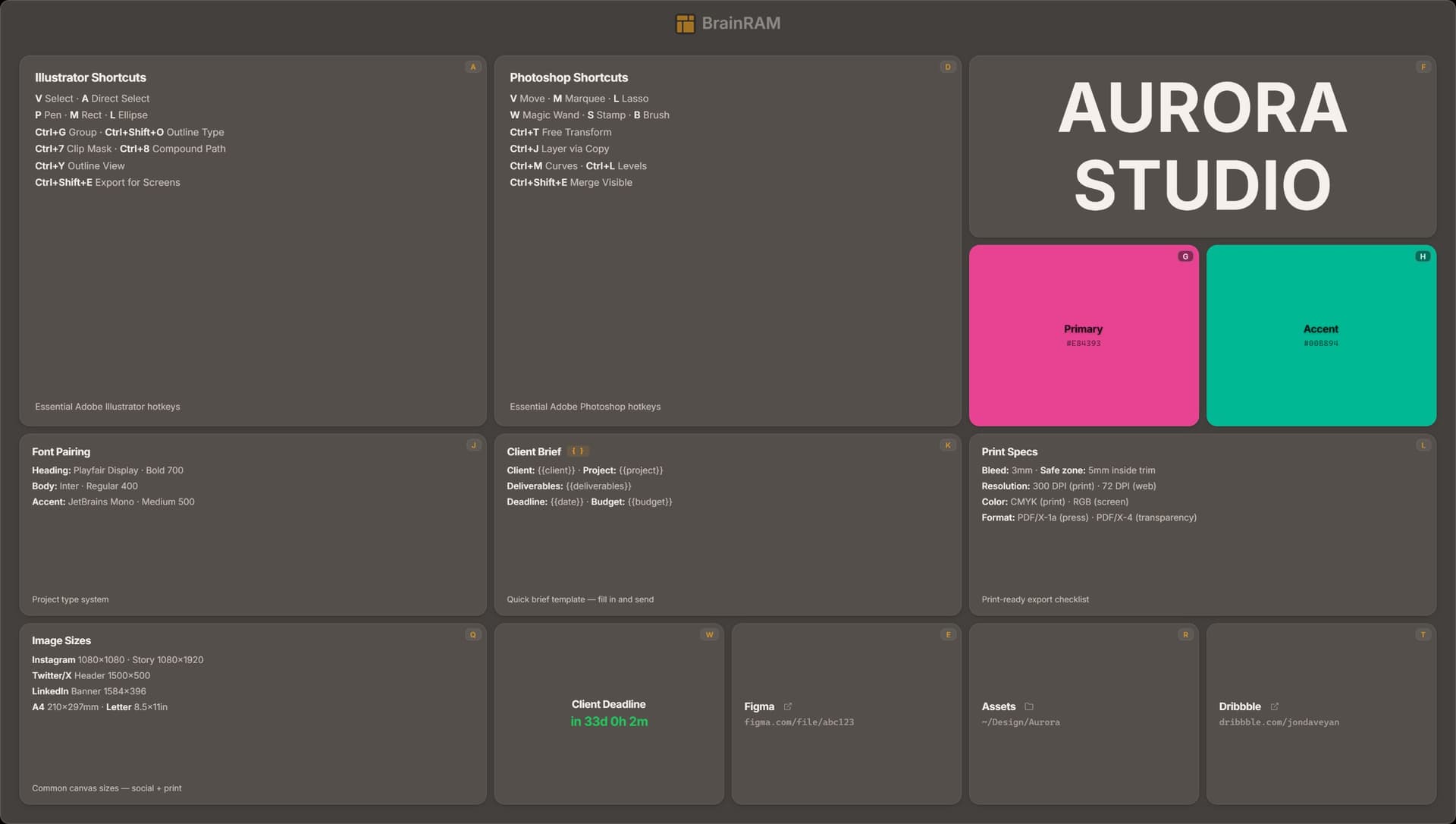Click the R key badge on Assets card

[x=1185, y=635]
